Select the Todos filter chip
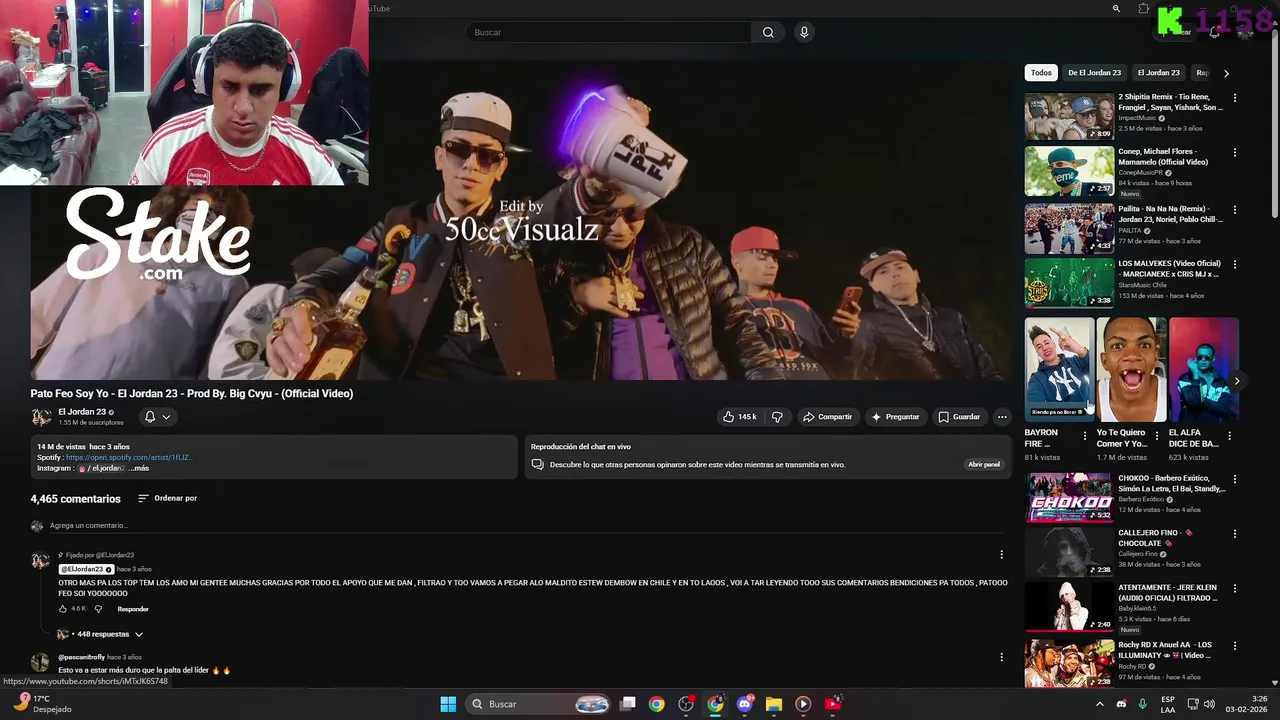Image resolution: width=1280 pixels, height=720 pixels. 1041,73
